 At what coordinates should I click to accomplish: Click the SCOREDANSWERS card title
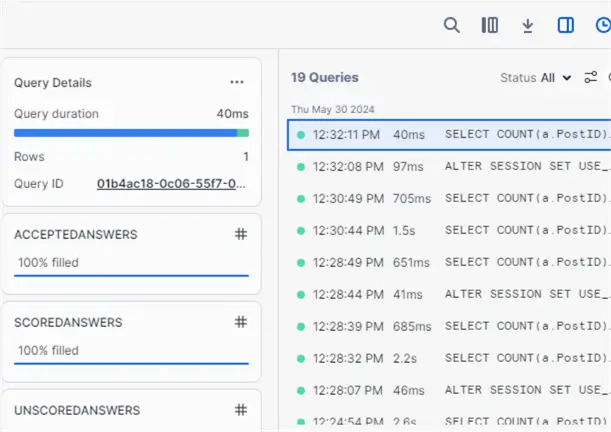[x=68, y=323]
